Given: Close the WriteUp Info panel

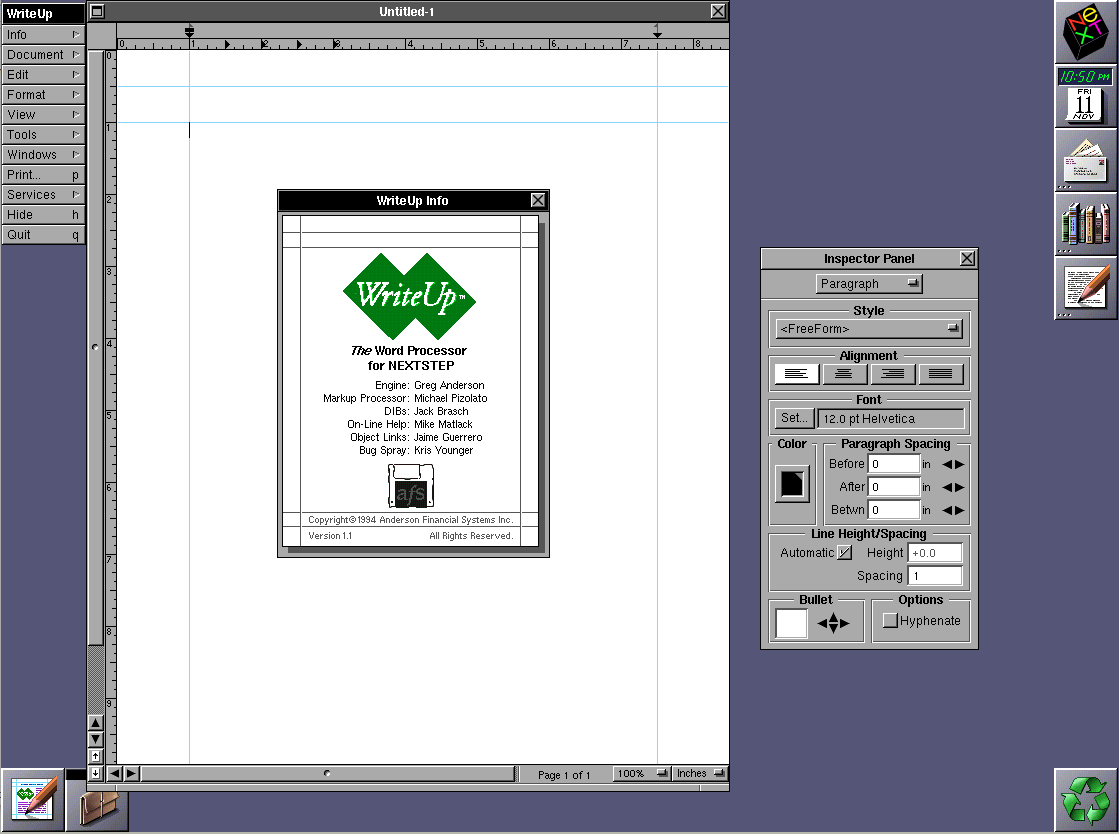Looking at the screenshot, I should 538,200.
